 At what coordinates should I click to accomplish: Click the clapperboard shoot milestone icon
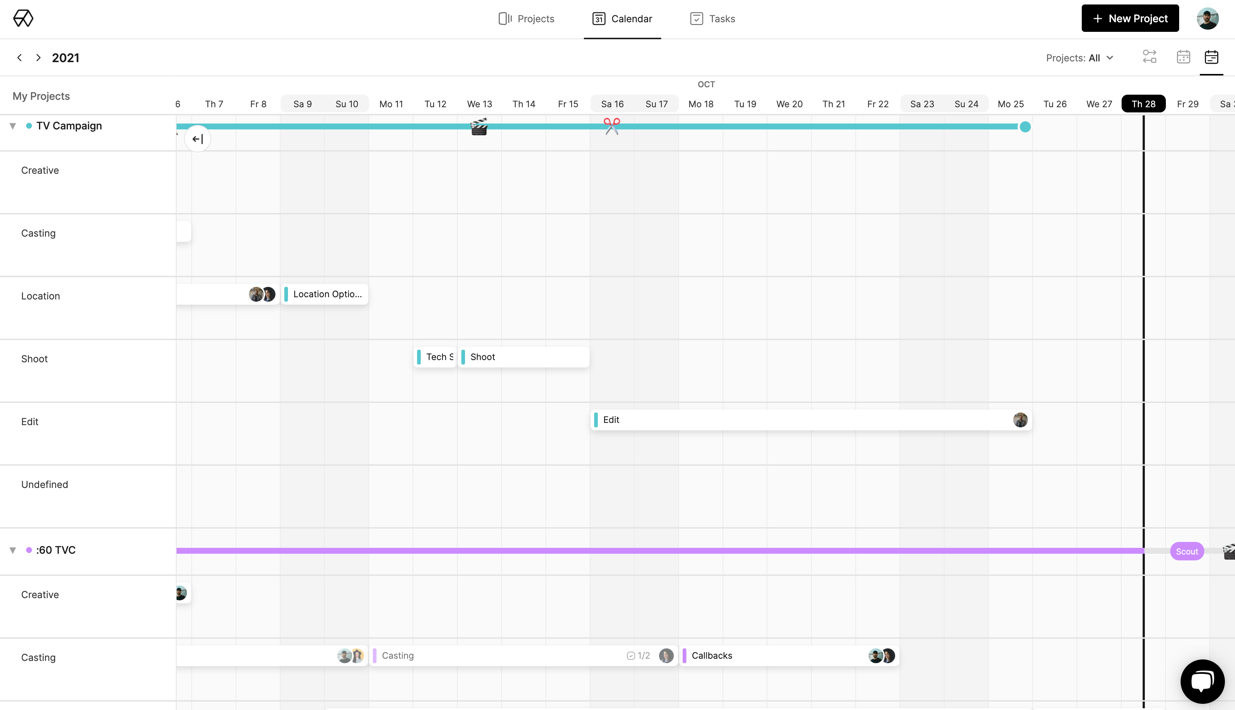(x=479, y=127)
